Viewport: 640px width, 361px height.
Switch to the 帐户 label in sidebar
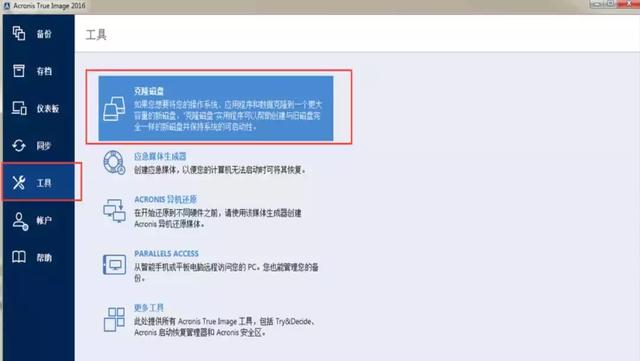point(44,221)
